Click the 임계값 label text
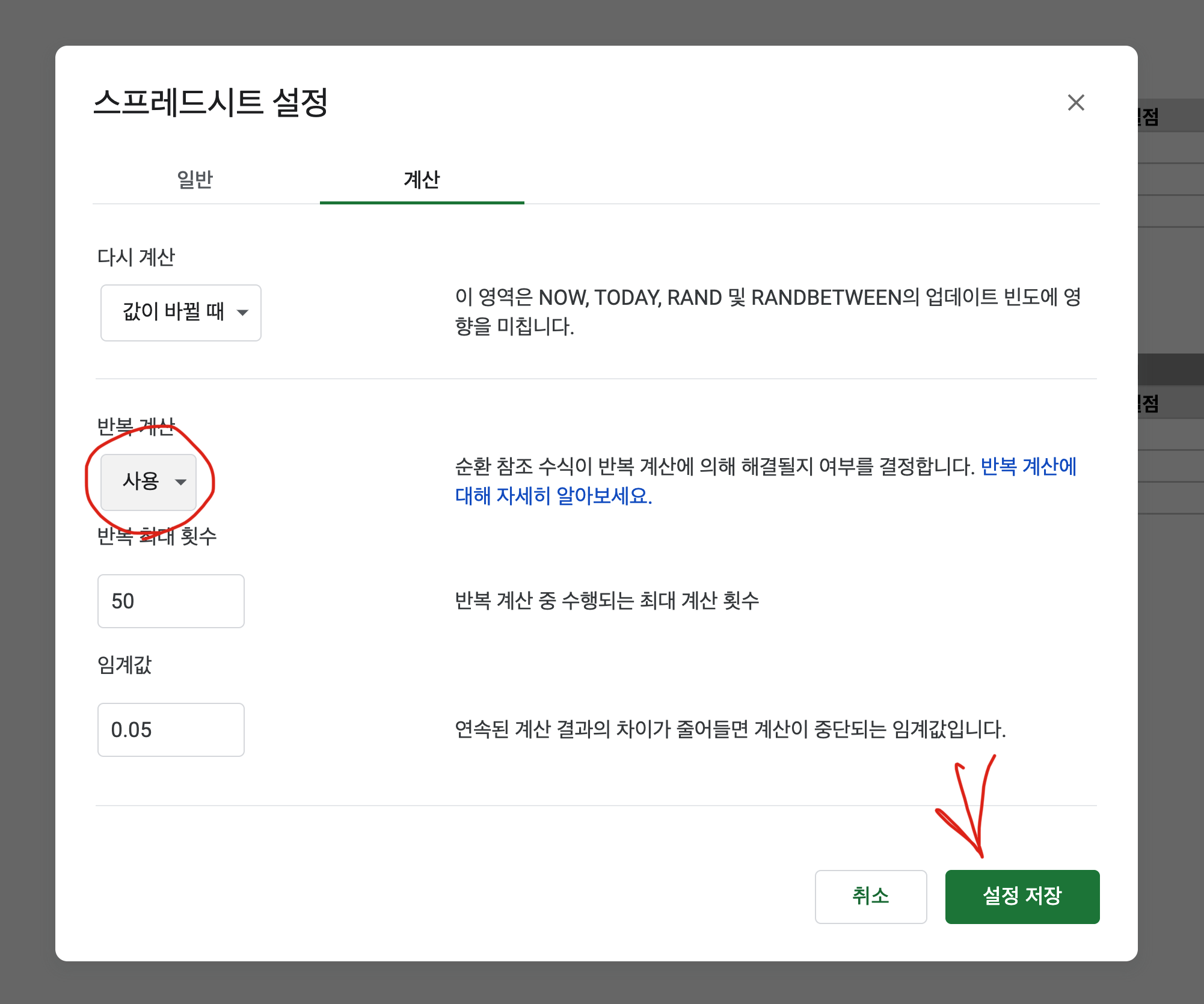This screenshot has height=1004, width=1204. click(124, 665)
